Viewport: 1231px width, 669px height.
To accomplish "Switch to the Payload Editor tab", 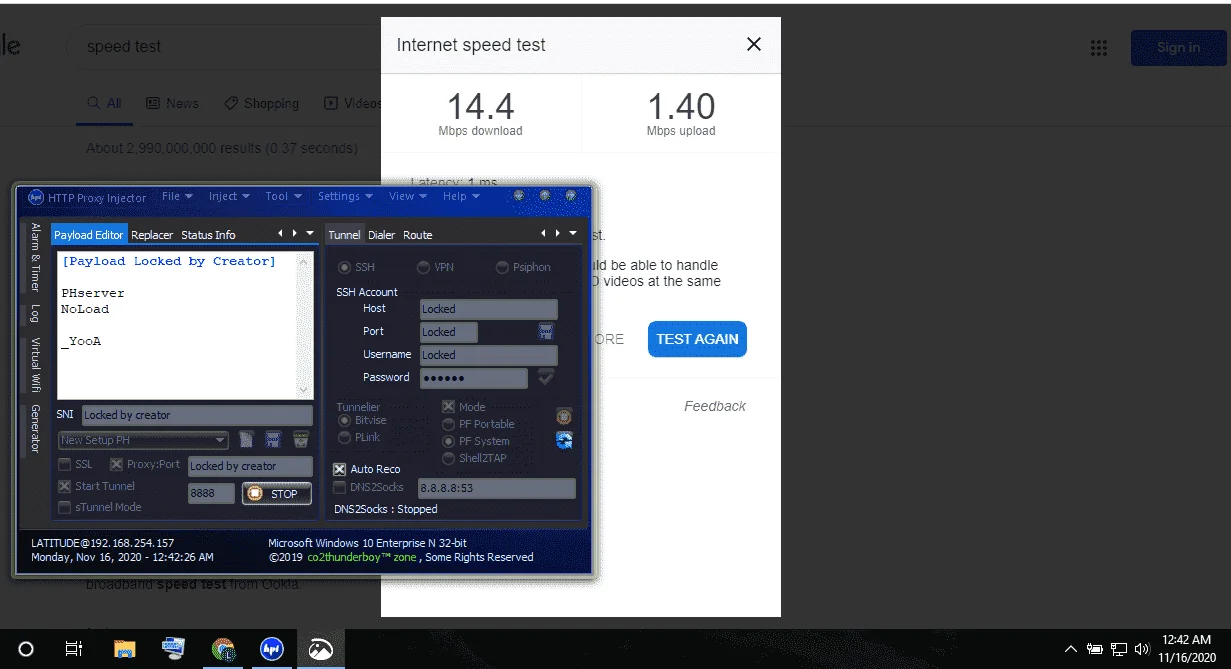I will tap(88, 235).
